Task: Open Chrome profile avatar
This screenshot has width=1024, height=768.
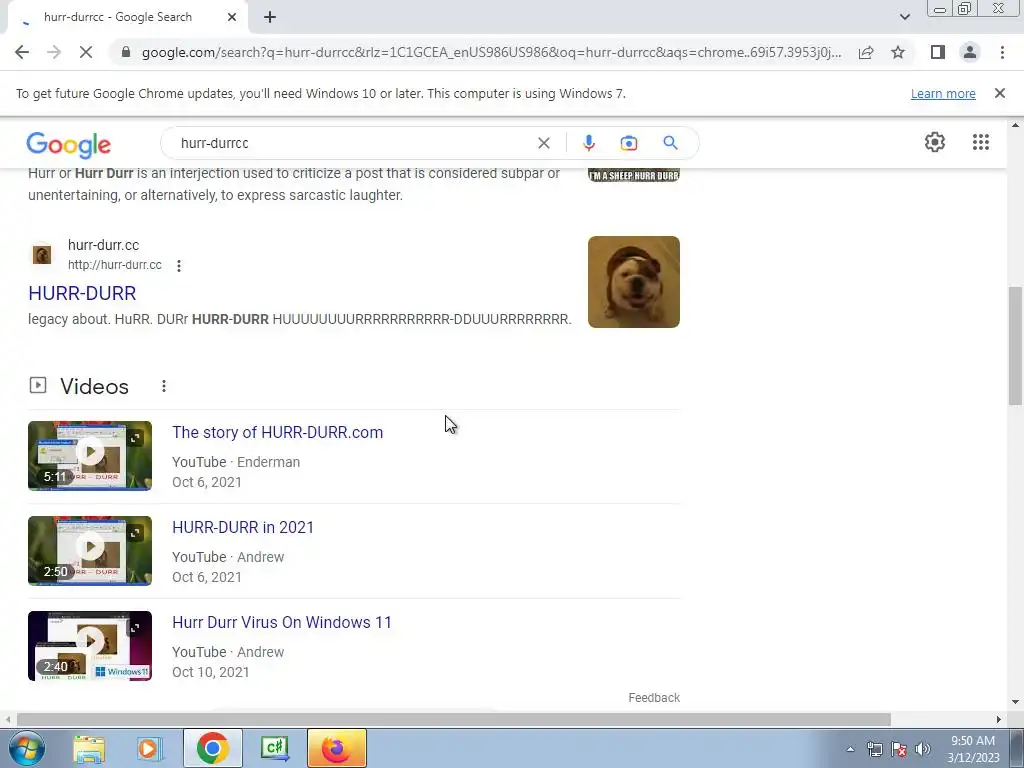Action: [x=970, y=52]
